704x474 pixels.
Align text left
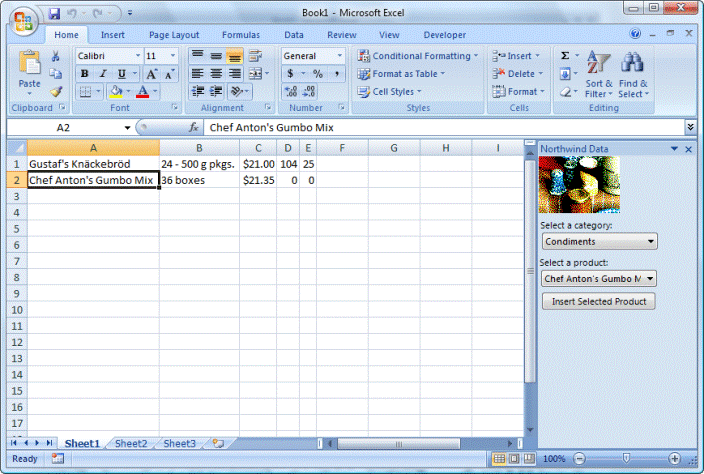[x=198, y=74]
